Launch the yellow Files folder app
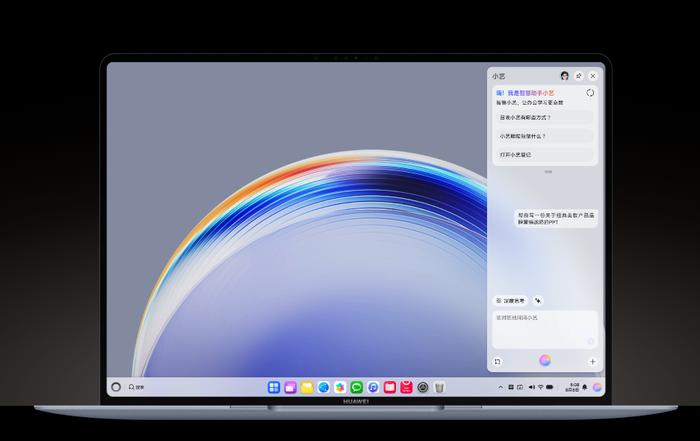This screenshot has height=441, width=700. coord(307,387)
